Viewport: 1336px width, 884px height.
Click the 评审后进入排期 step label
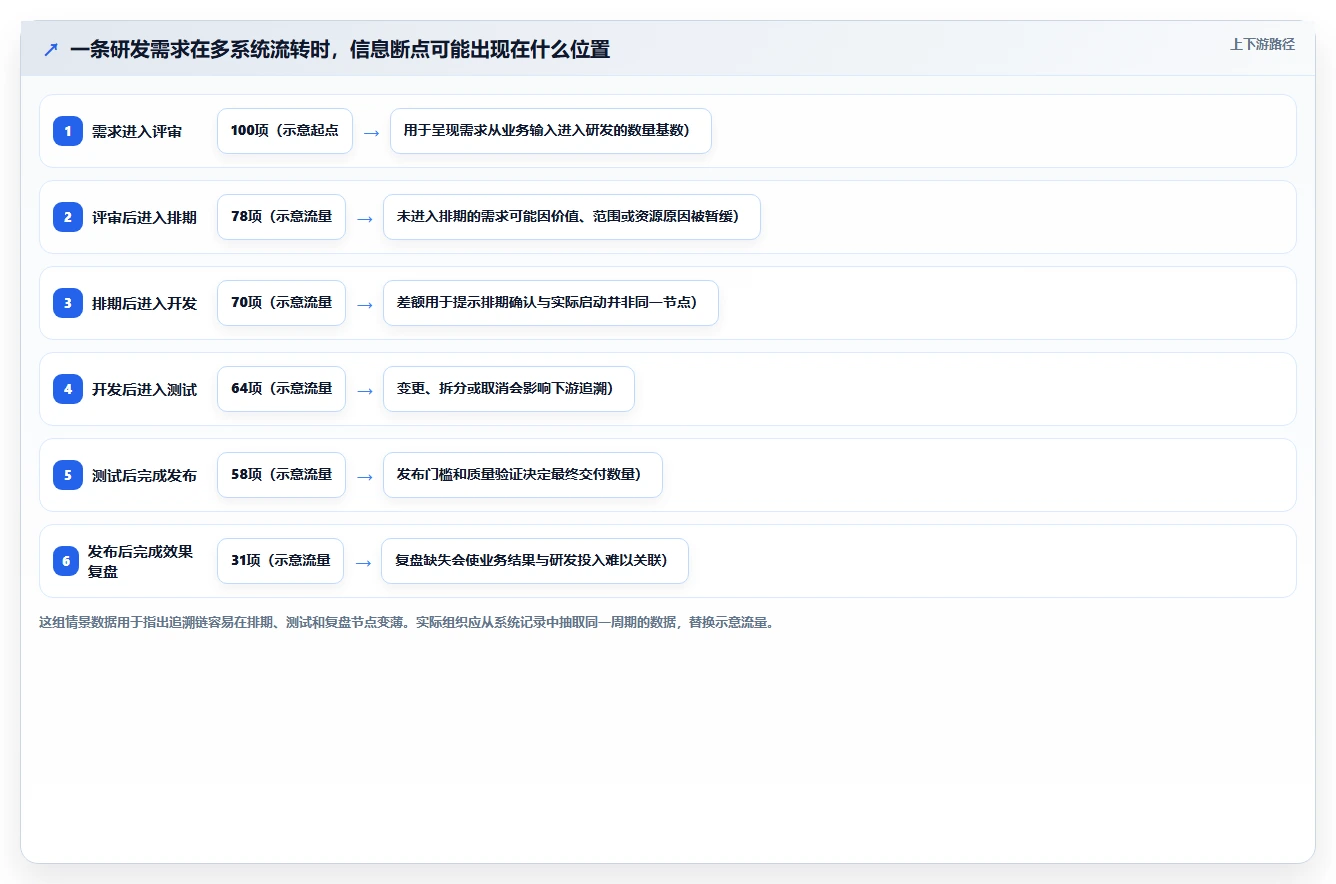point(144,217)
